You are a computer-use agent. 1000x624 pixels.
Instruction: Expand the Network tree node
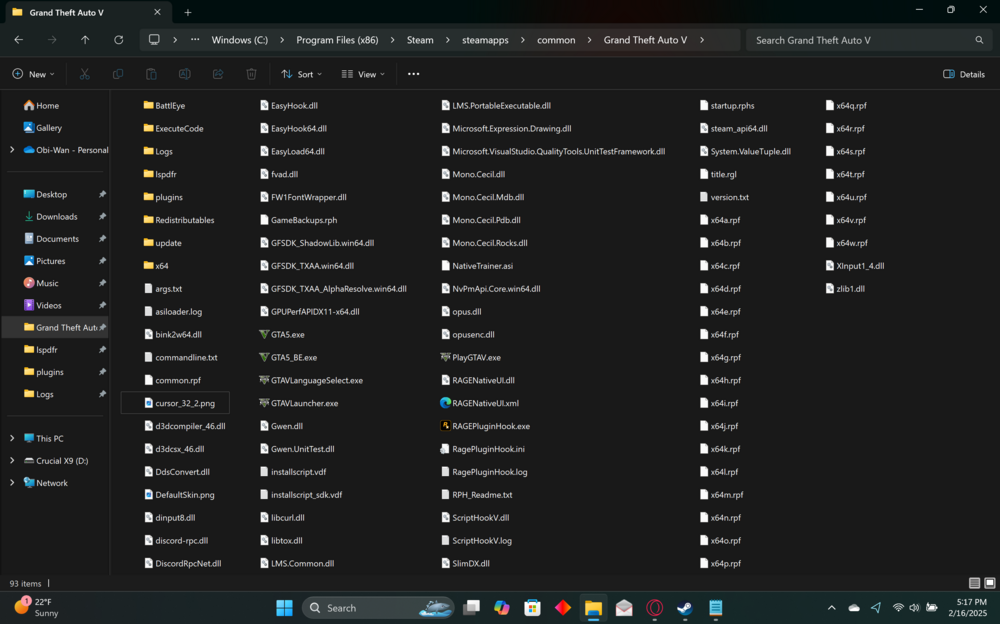[12, 483]
